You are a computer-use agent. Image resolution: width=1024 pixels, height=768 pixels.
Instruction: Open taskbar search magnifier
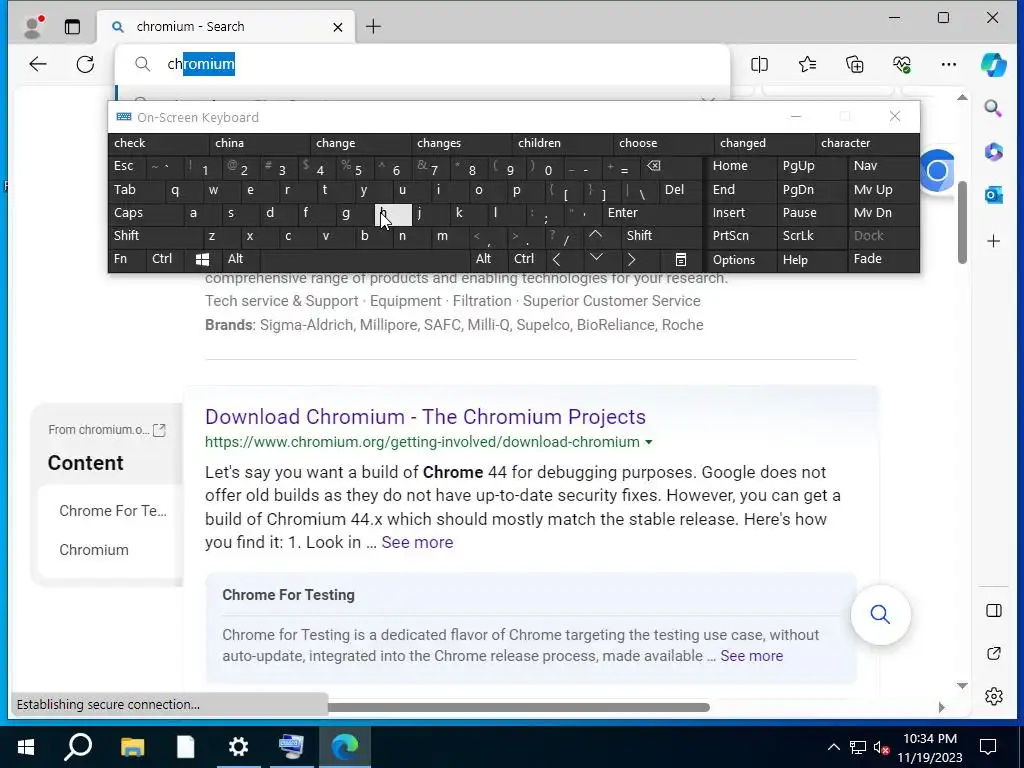(x=78, y=746)
